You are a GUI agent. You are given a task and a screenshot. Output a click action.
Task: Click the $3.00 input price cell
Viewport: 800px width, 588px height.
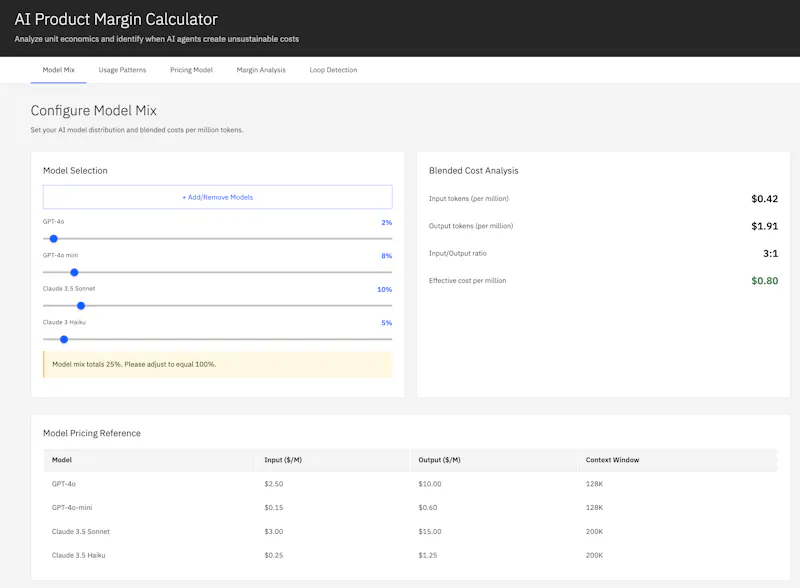pos(273,531)
